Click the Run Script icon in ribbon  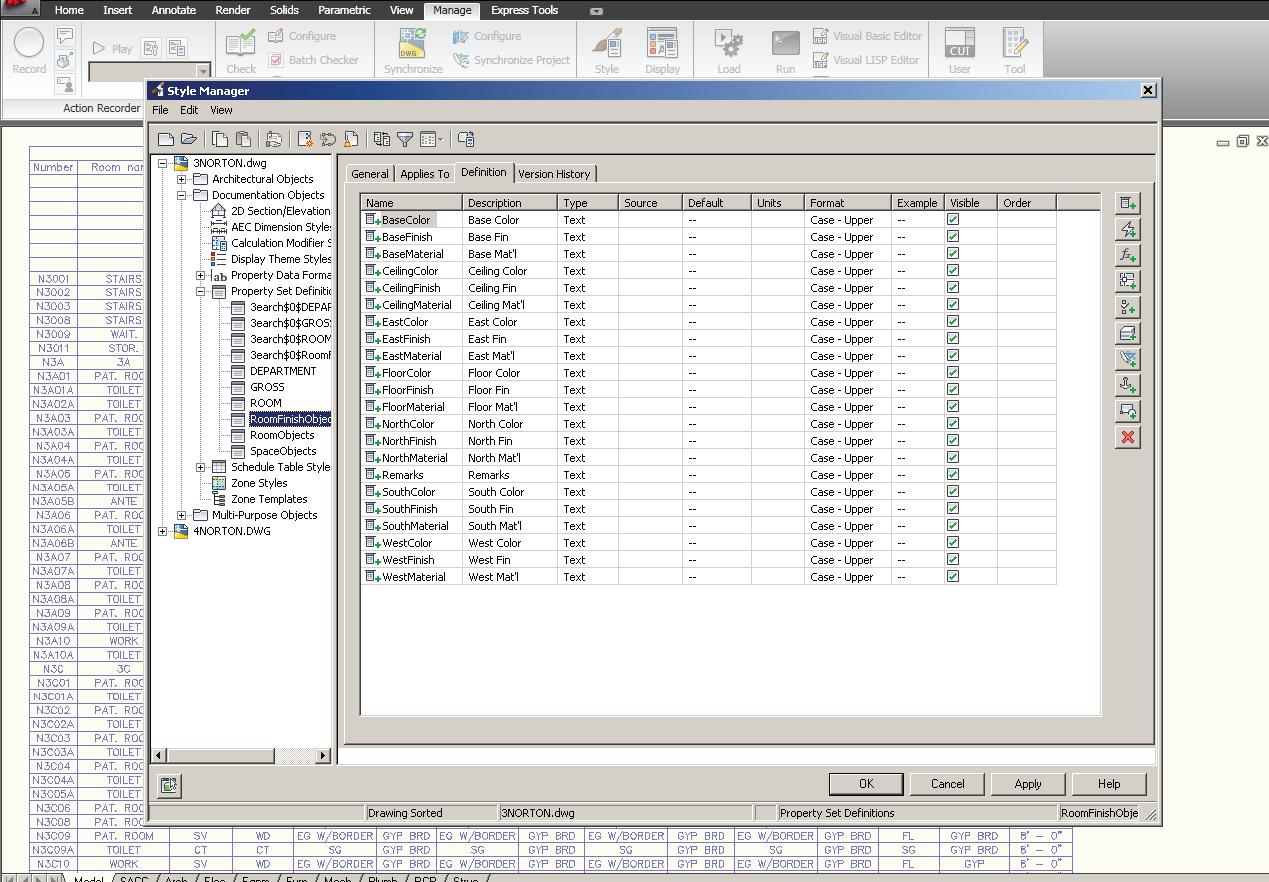click(x=785, y=51)
